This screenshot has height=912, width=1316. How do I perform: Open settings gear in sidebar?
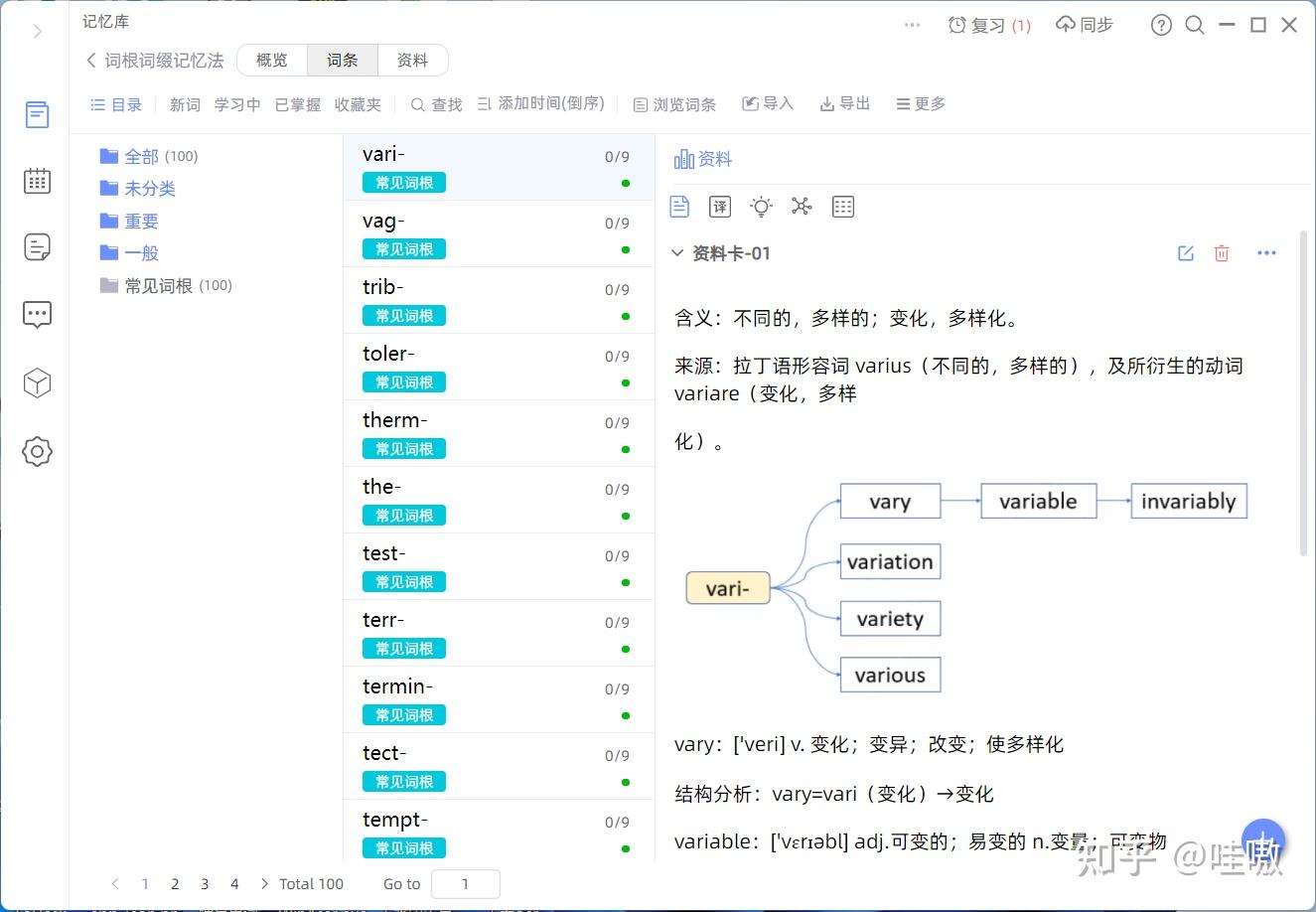coord(37,451)
